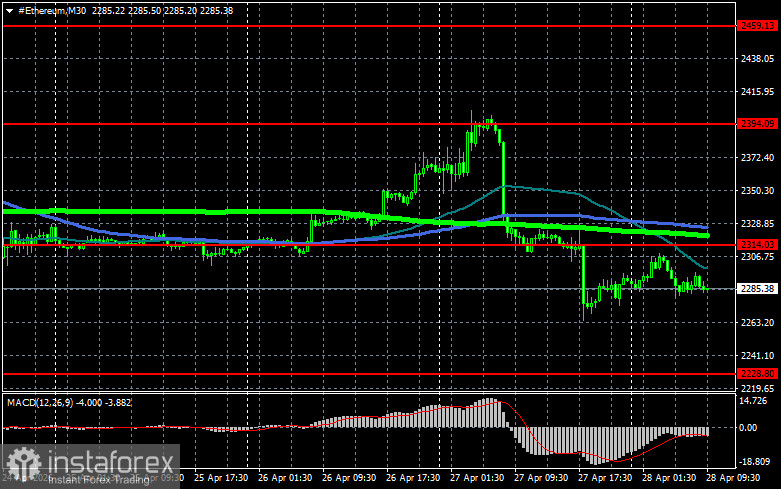Click the red 2228.80 level price tag
This screenshot has height=489, width=781.
pyautogui.click(x=757, y=373)
